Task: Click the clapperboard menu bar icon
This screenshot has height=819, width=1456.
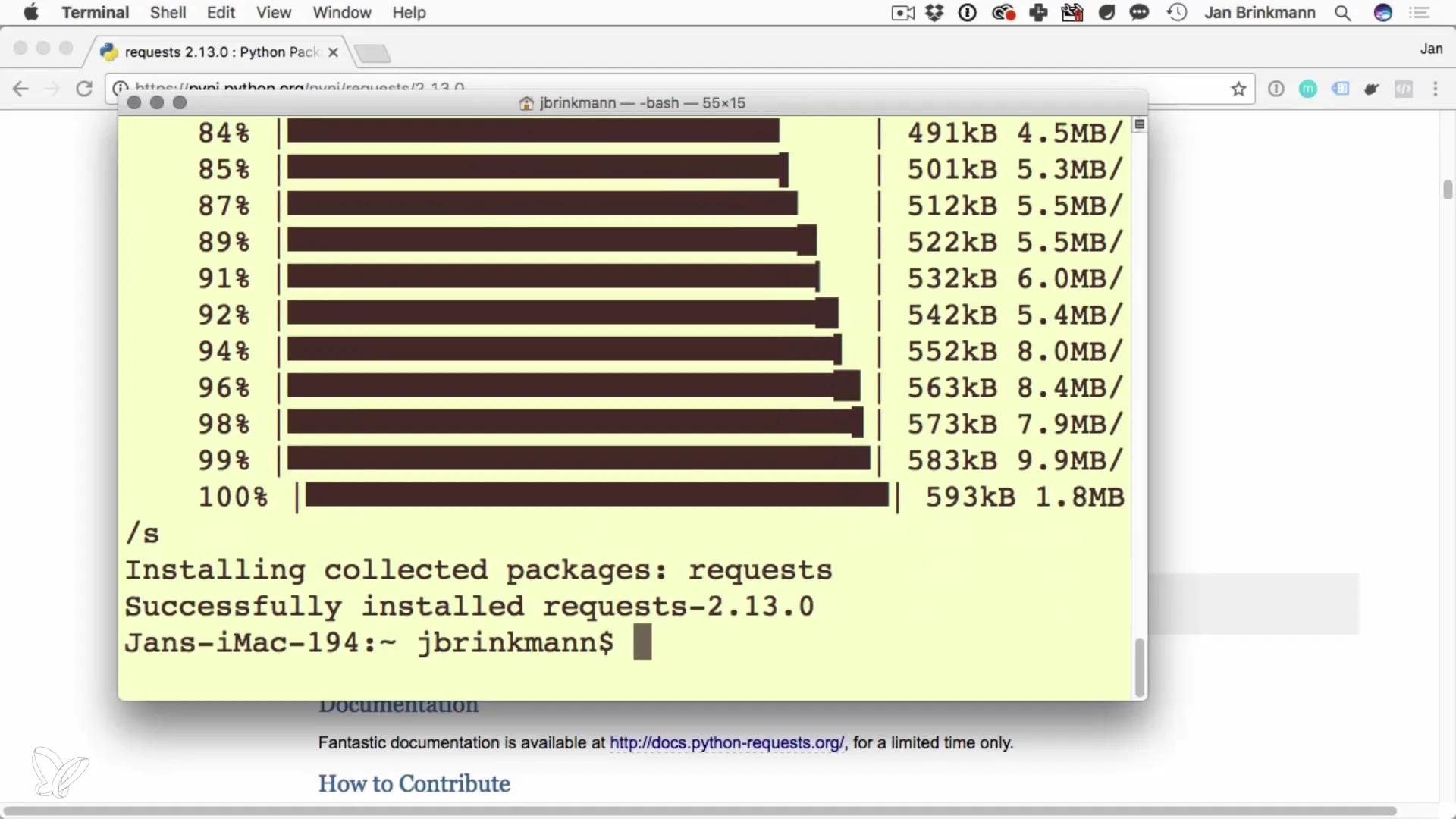Action: 1072,13
